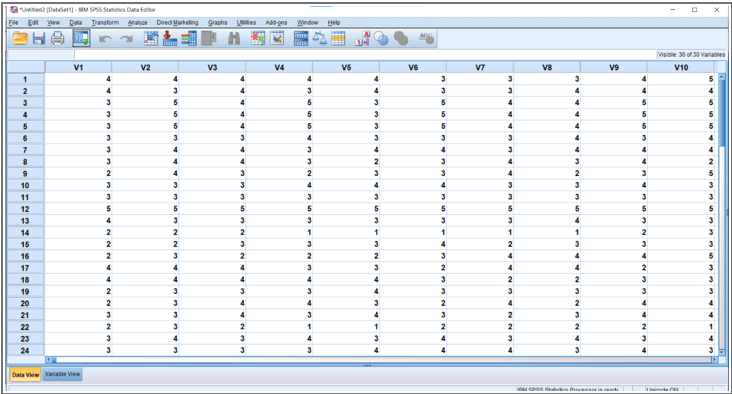Open the Select Cases tool

[338, 38]
